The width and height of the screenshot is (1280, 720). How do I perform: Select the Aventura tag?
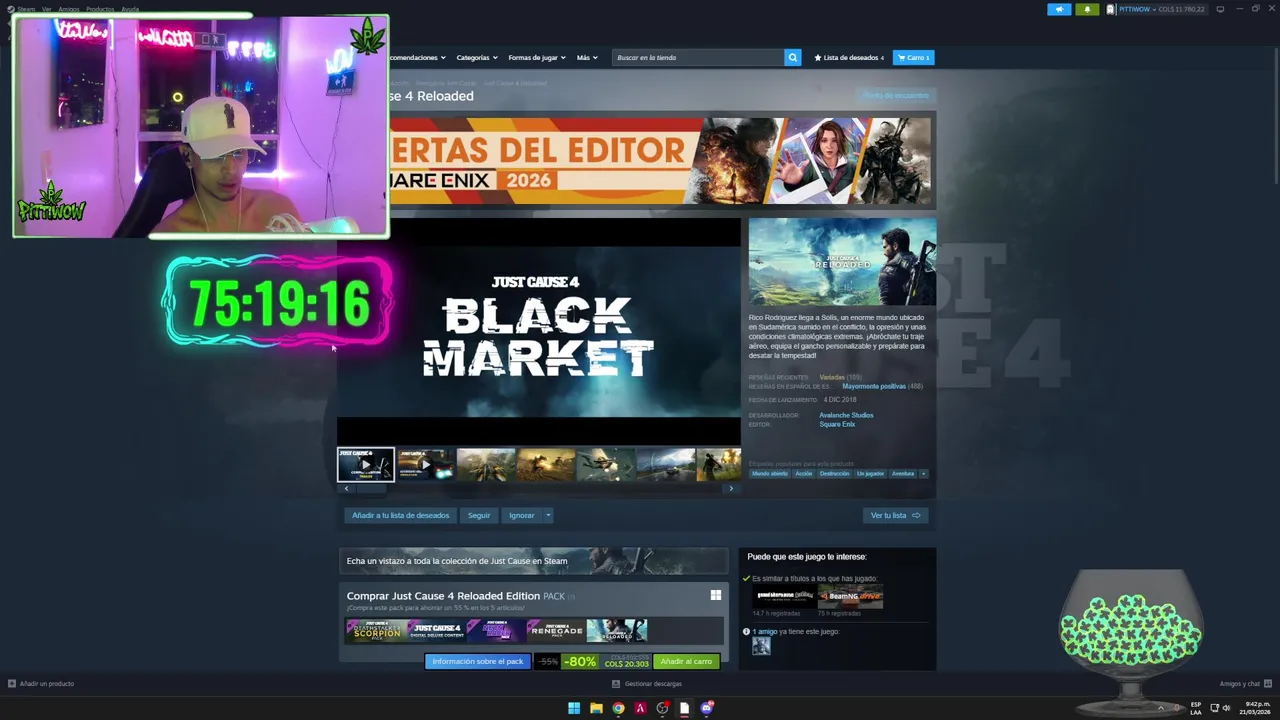pyautogui.click(x=903, y=473)
